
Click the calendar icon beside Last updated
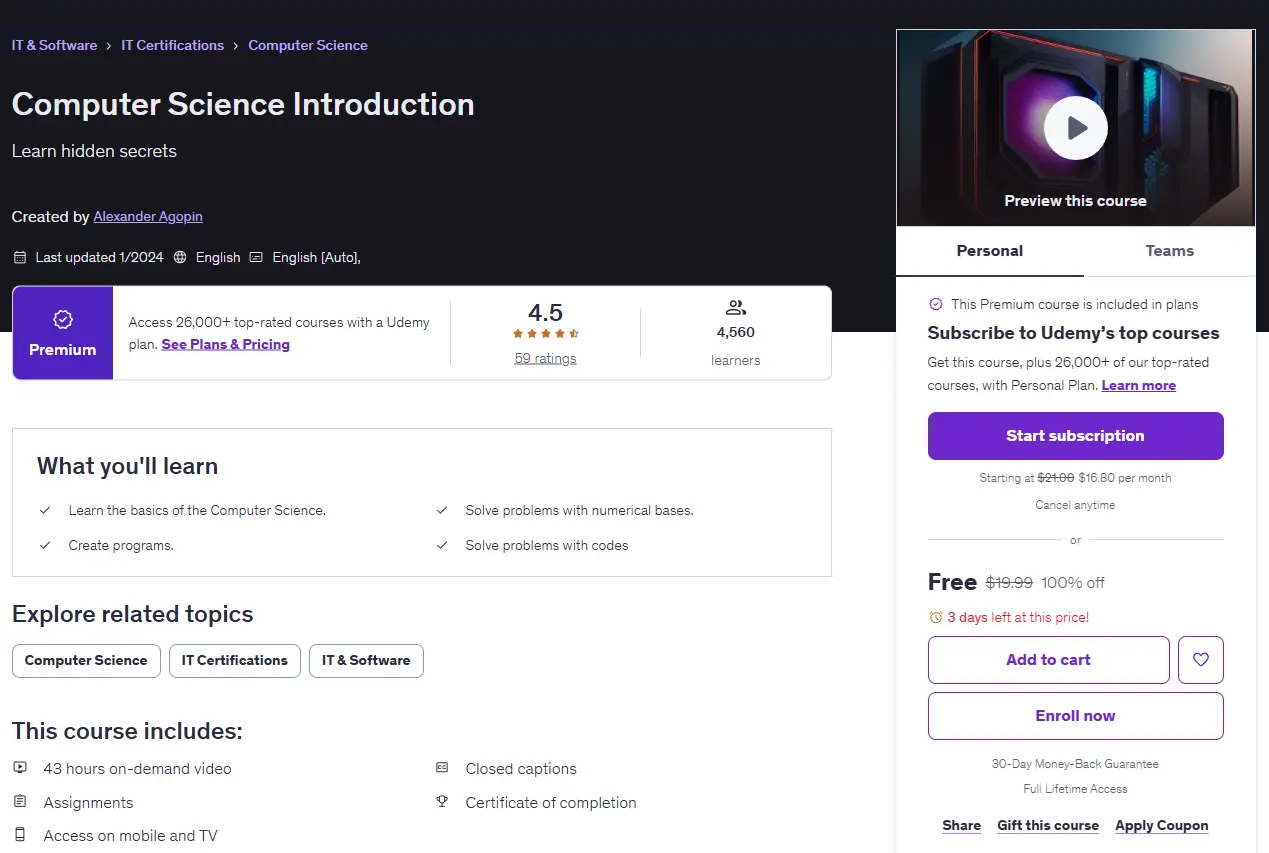coord(20,257)
